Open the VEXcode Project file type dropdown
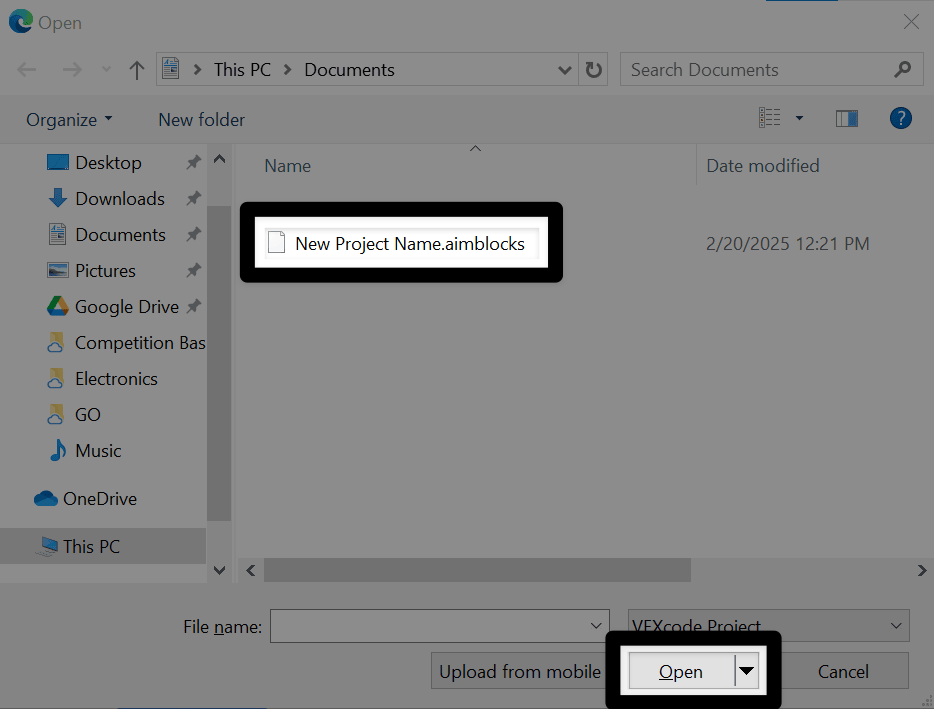Viewport: 934px width, 709px height. 895,625
